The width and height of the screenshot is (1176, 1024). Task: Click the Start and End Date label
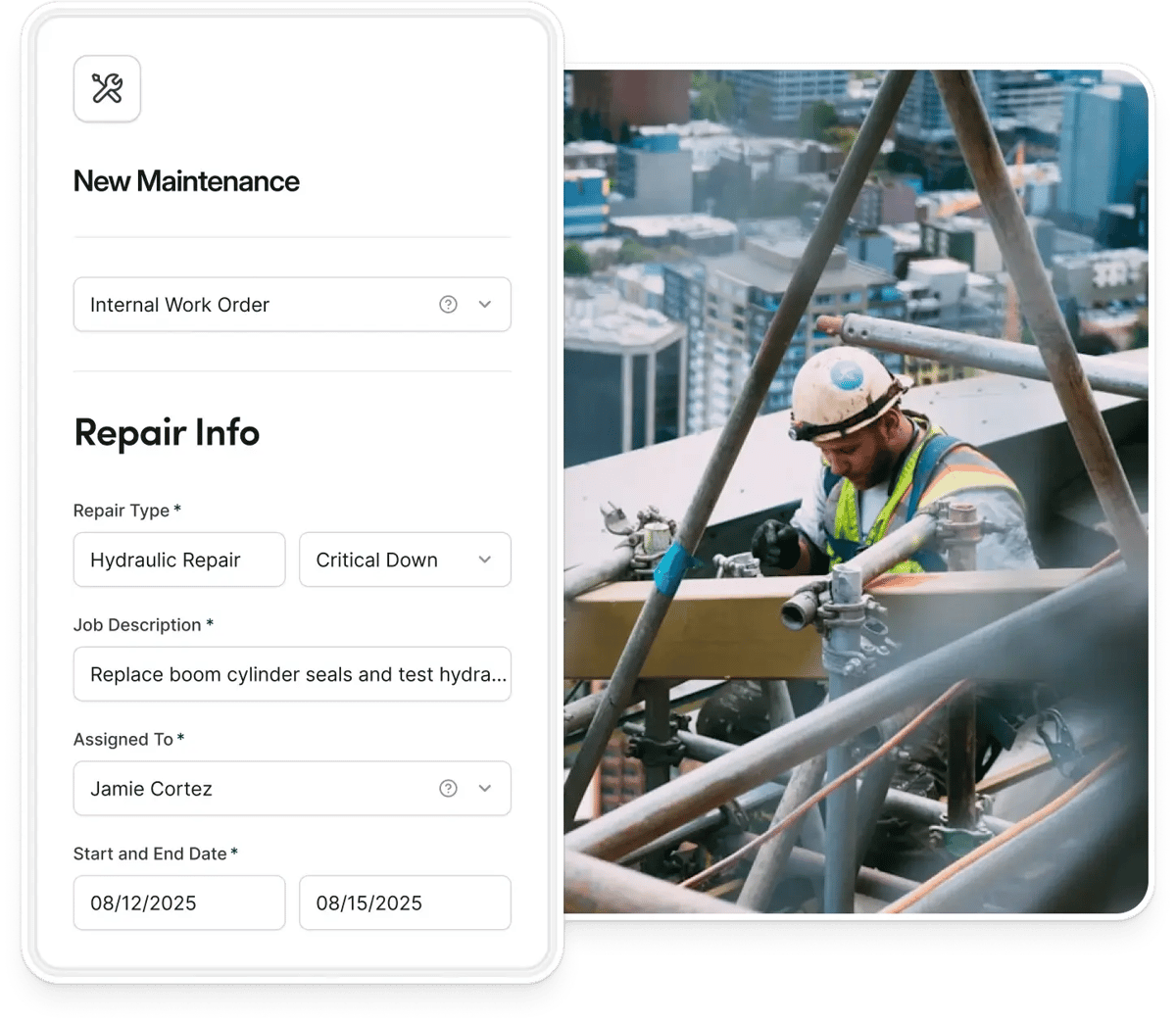pyautogui.click(x=156, y=853)
